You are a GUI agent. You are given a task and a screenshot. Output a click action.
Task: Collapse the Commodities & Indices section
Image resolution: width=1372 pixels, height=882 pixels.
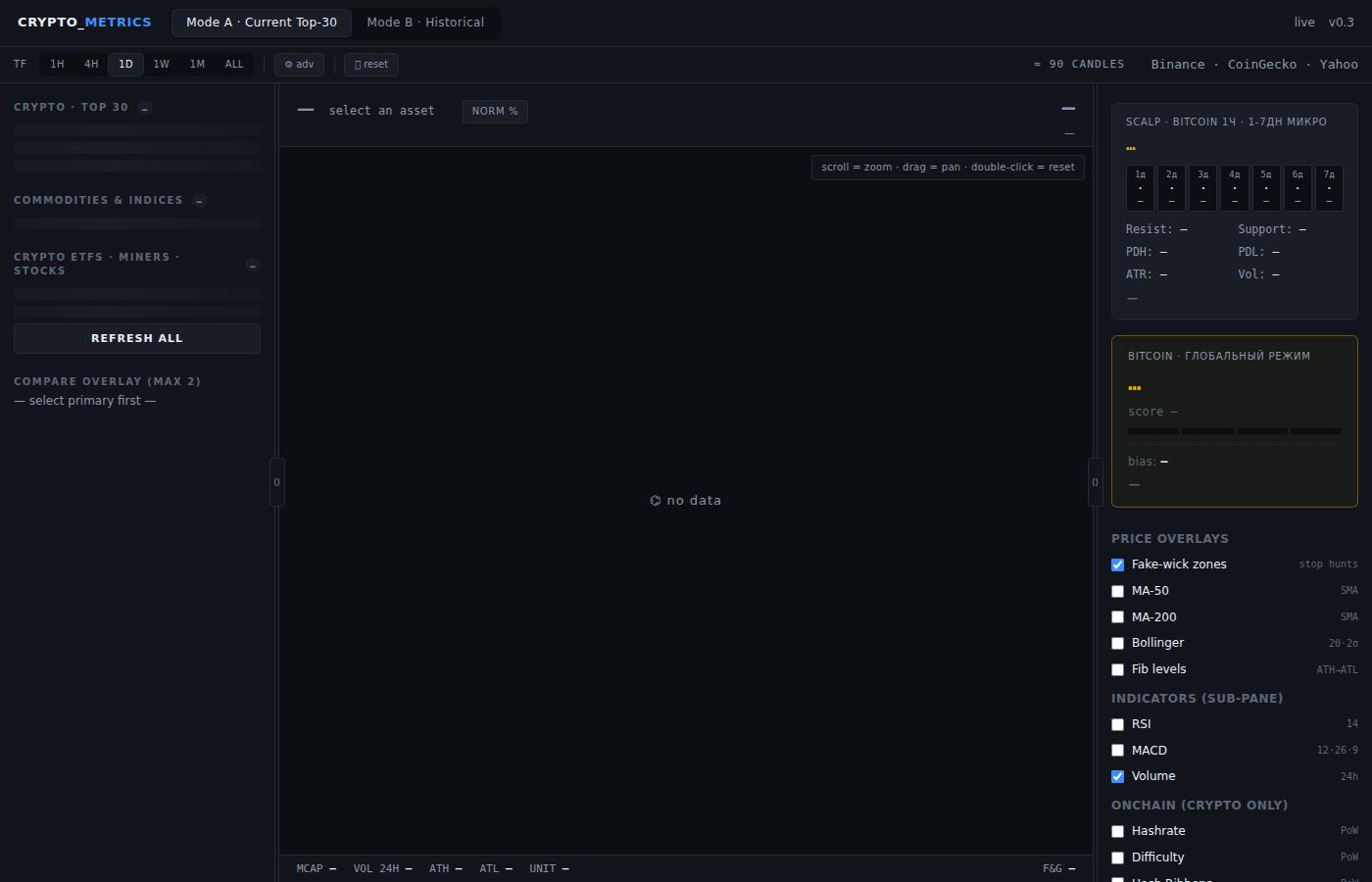coord(199,201)
